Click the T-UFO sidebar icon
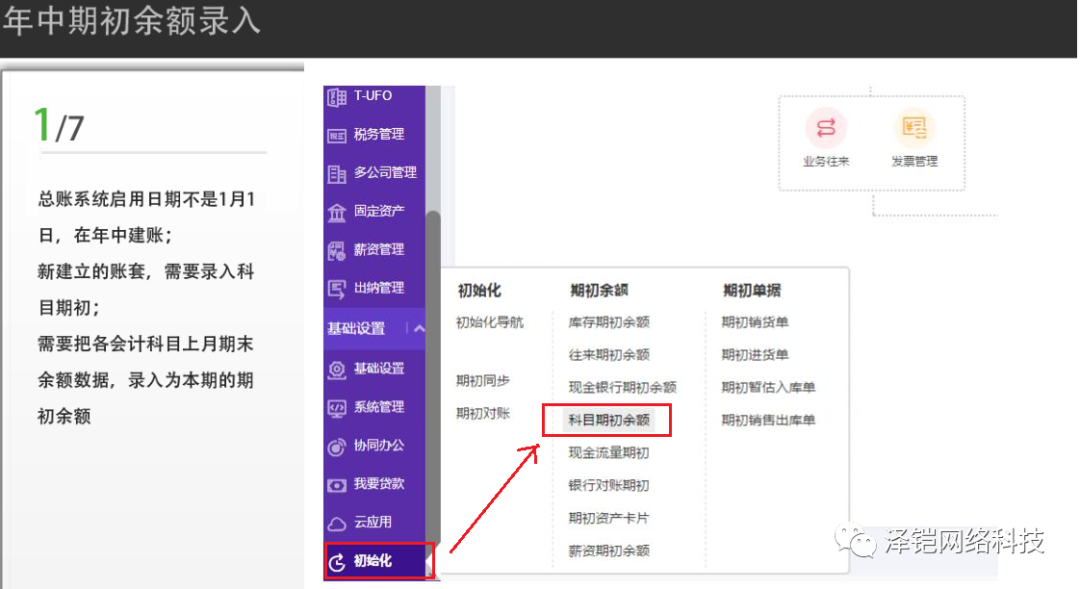This screenshot has height=589, width=1080. coord(337,97)
